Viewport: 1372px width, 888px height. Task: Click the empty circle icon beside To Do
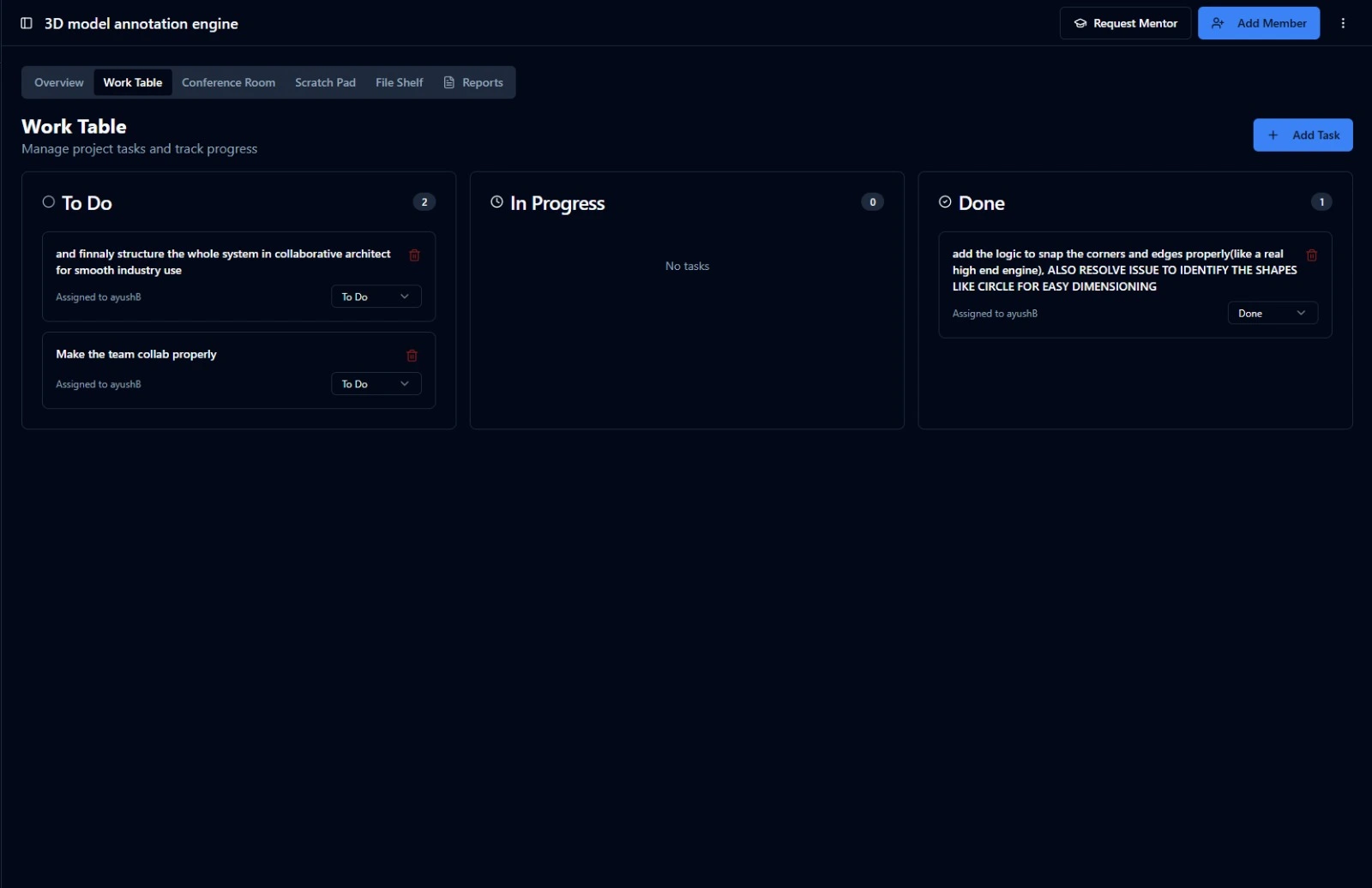(x=49, y=202)
